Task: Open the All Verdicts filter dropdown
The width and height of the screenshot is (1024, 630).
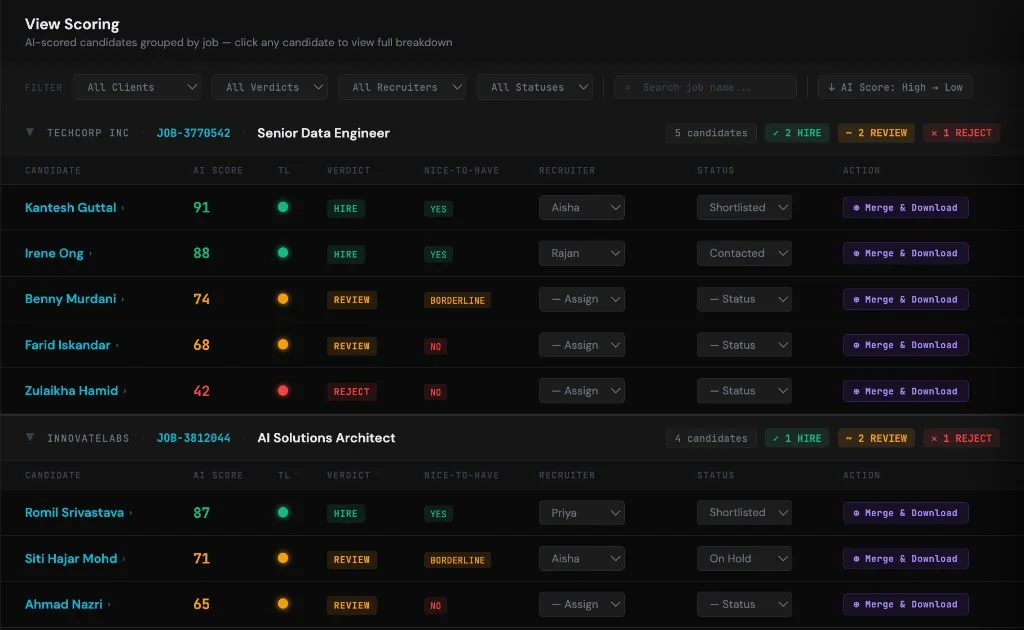Action: coord(269,87)
